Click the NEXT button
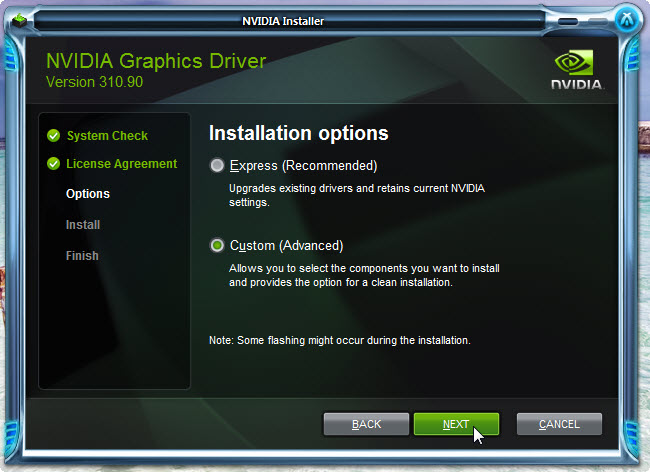The height and width of the screenshot is (472, 650). [x=456, y=424]
